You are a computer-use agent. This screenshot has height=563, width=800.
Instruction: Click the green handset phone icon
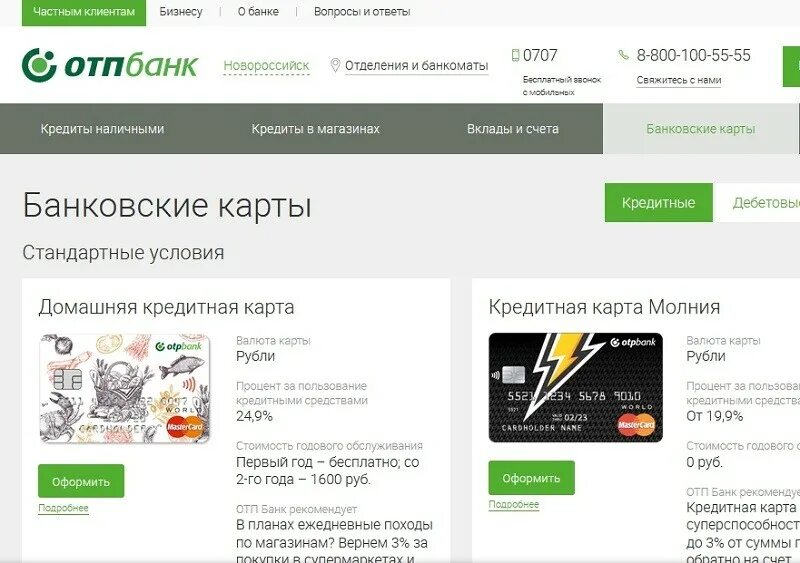[623, 55]
